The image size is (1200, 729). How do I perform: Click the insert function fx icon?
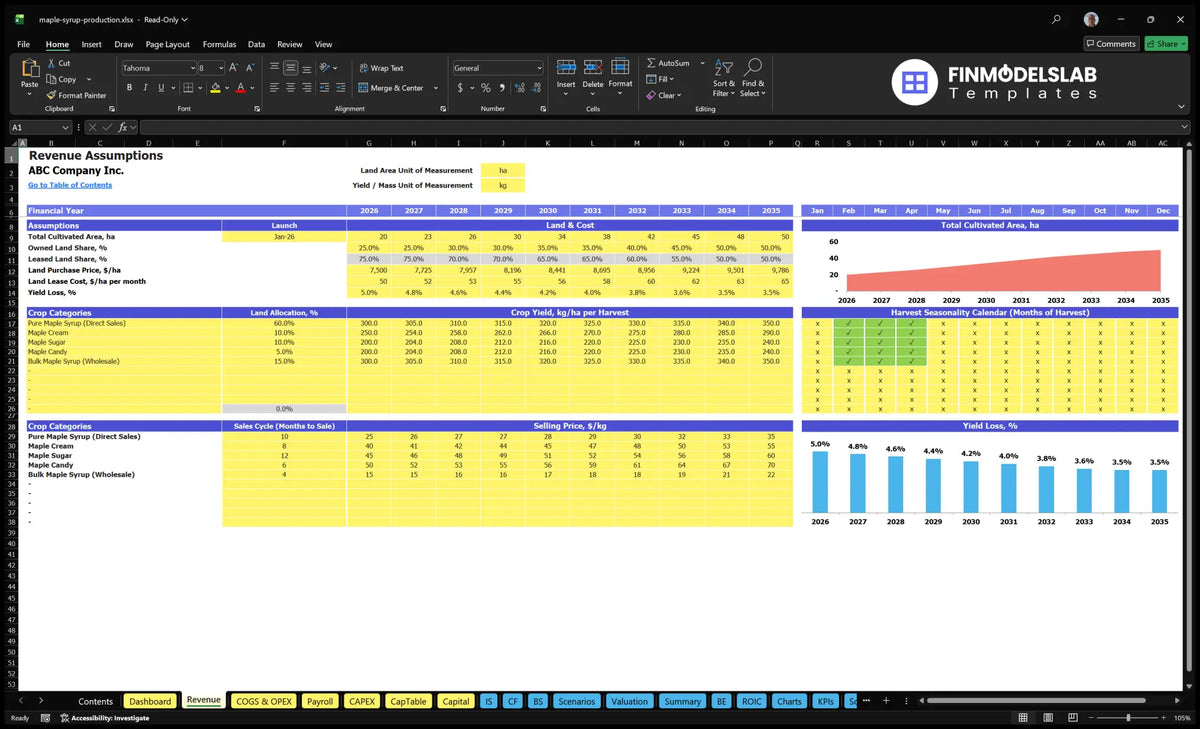click(123, 127)
